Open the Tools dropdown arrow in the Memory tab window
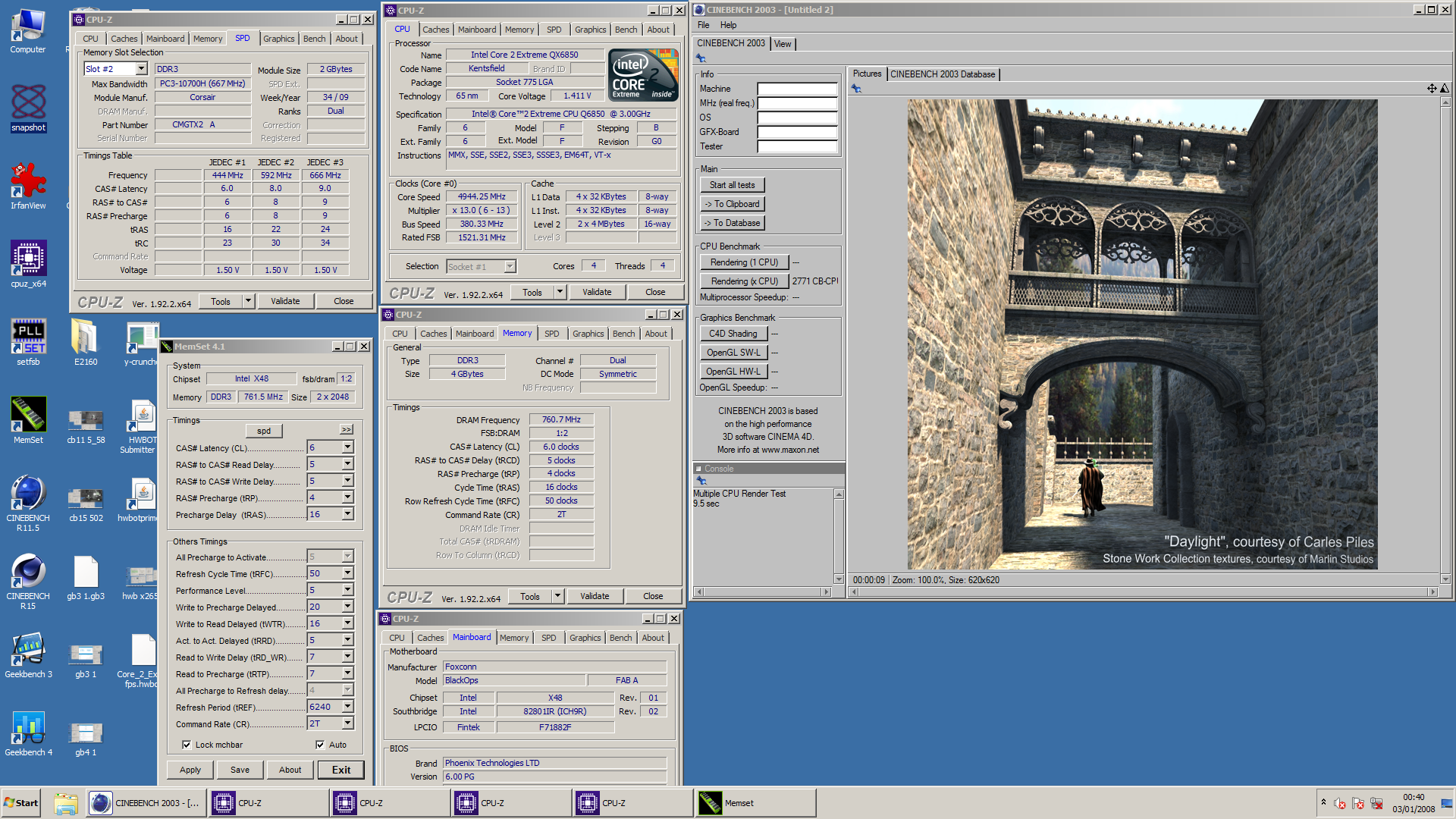The image size is (1456, 819). [x=557, y=596]
